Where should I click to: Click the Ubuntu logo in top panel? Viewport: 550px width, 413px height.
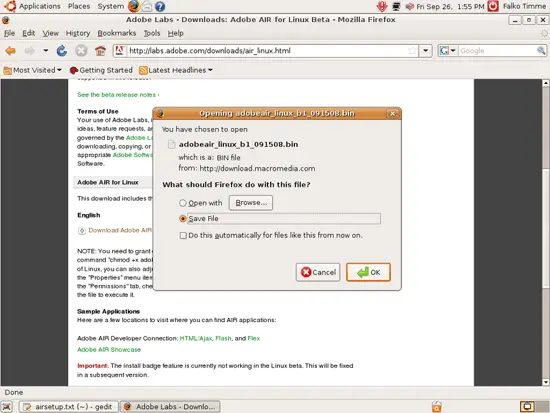pyautogui.click(x=10, y=6)
